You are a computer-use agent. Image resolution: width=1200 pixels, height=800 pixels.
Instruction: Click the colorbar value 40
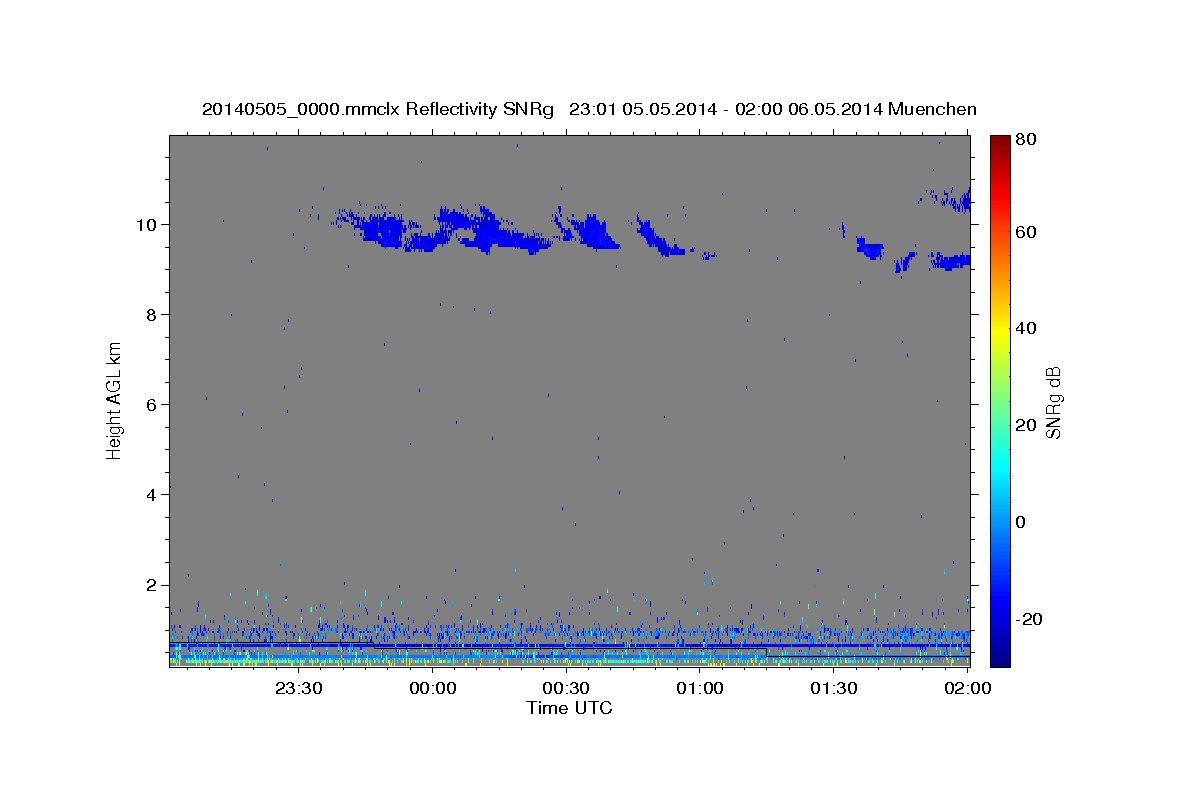coord(1027,328)
